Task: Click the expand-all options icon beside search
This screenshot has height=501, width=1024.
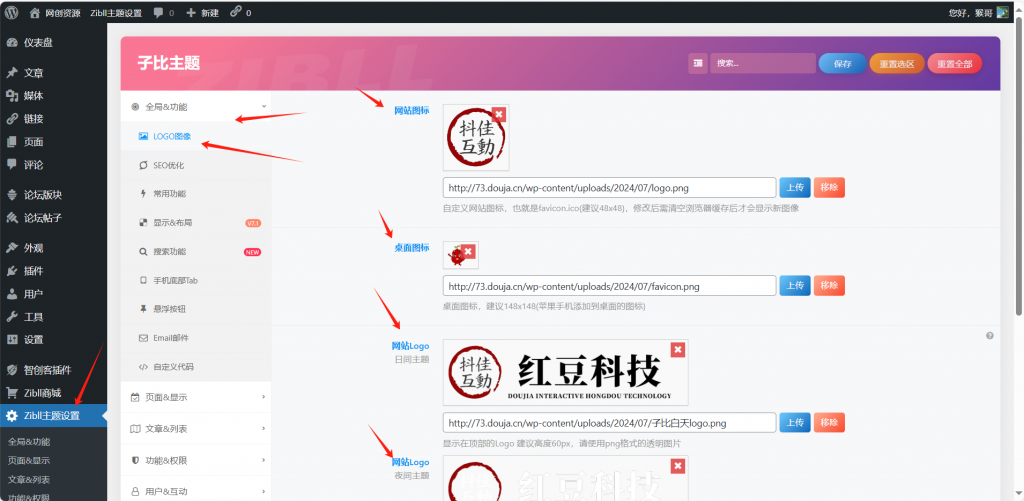Action: click(x=697, y=63)
